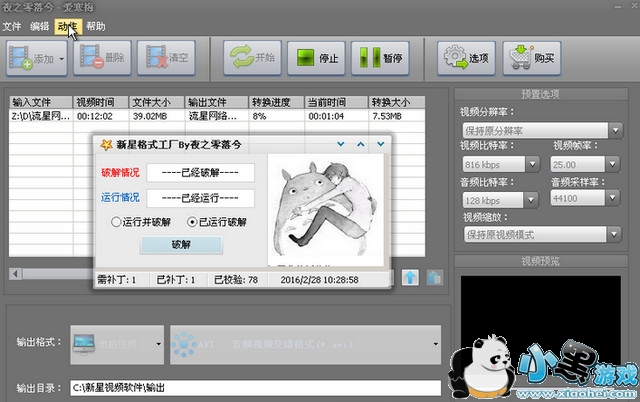The width and height of the screenshot is (640, 402).
Task: Click the 输出文件 column header
Action: (x=217, y=102)
